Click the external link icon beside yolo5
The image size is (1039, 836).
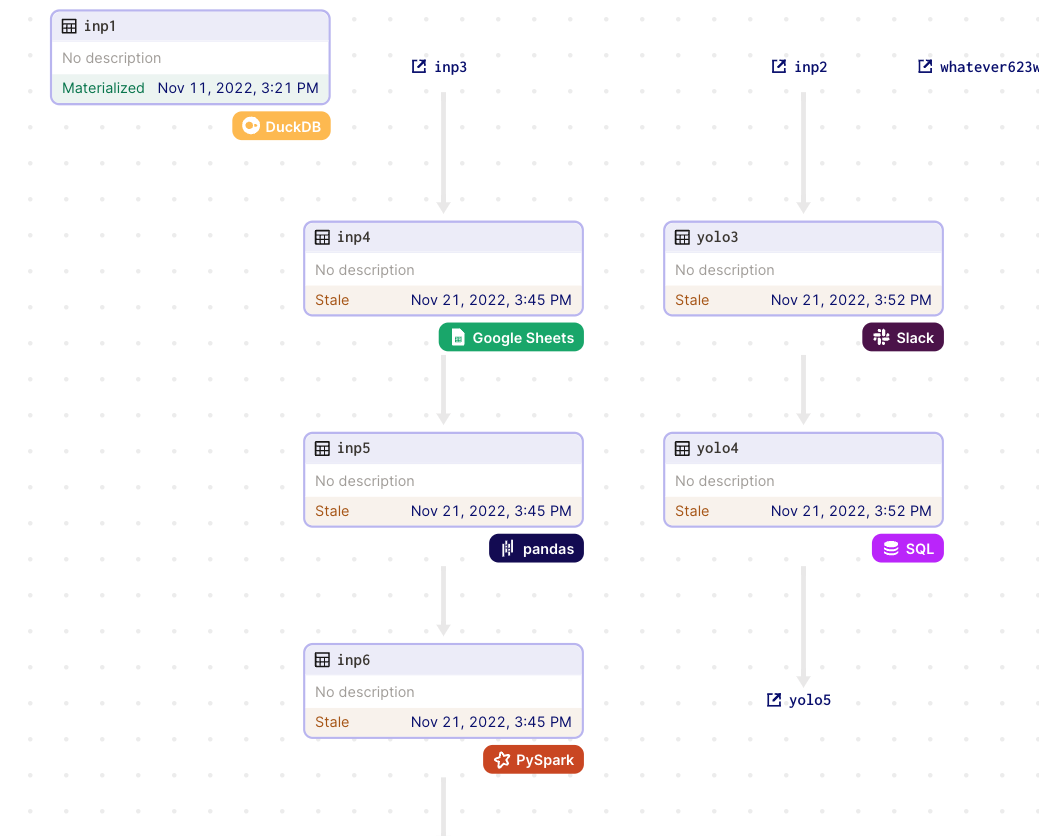point(772,700)
